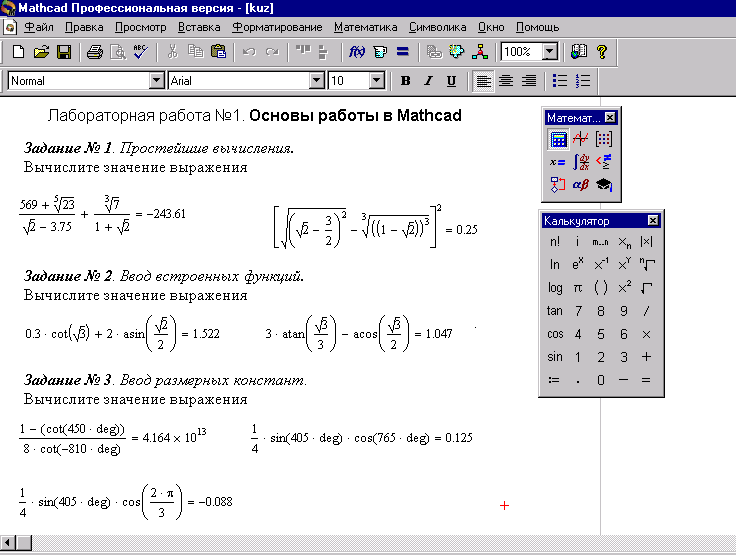736x555 pixels.
Task: Click the Insert Unit mug icon
Action: pos(380,52)
